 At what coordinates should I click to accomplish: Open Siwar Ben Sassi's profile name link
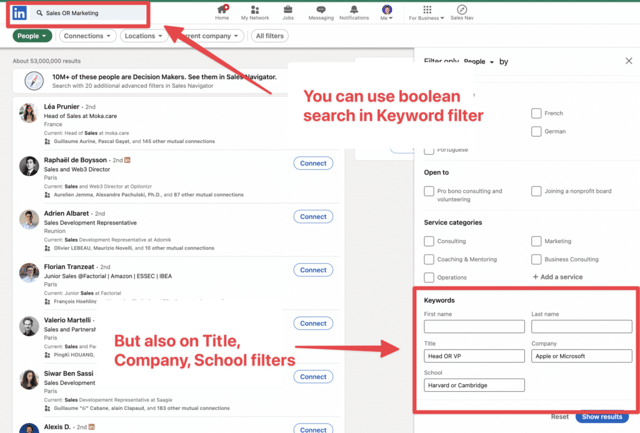69,373
